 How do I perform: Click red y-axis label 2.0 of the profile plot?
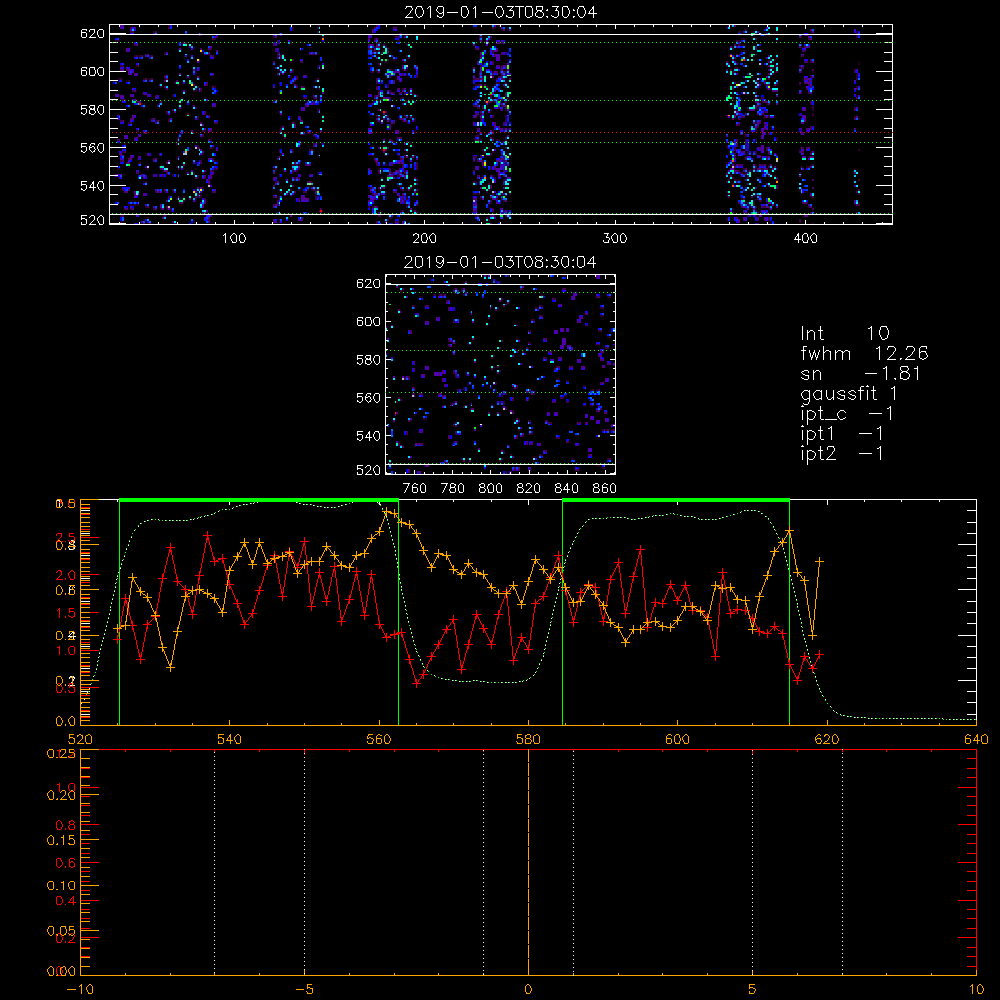point(66,575)
